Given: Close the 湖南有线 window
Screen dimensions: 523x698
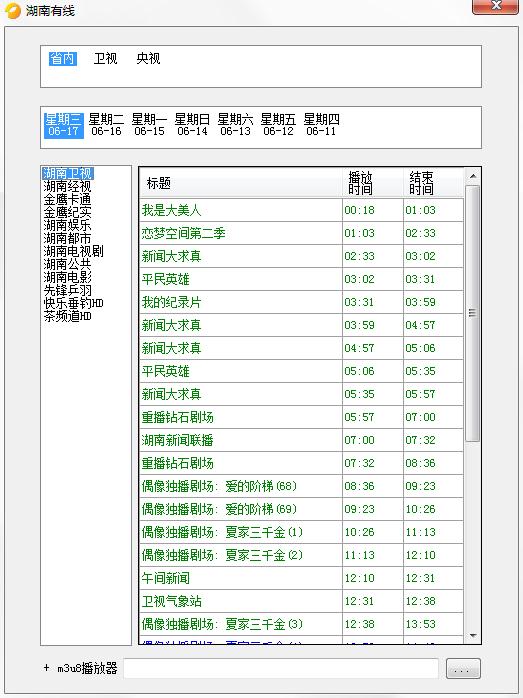Looking at the screenshot, I should 495,7.
